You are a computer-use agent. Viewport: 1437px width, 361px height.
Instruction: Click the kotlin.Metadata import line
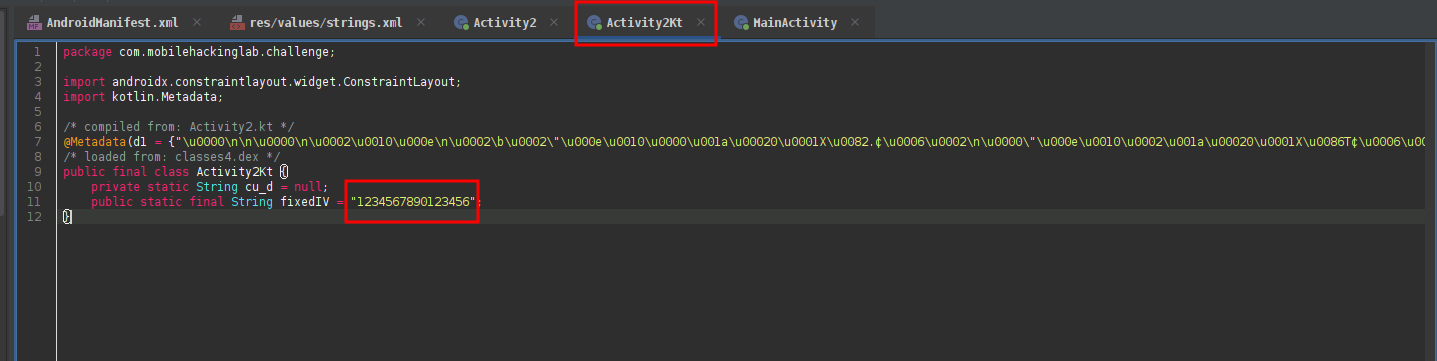coord(143,97)
